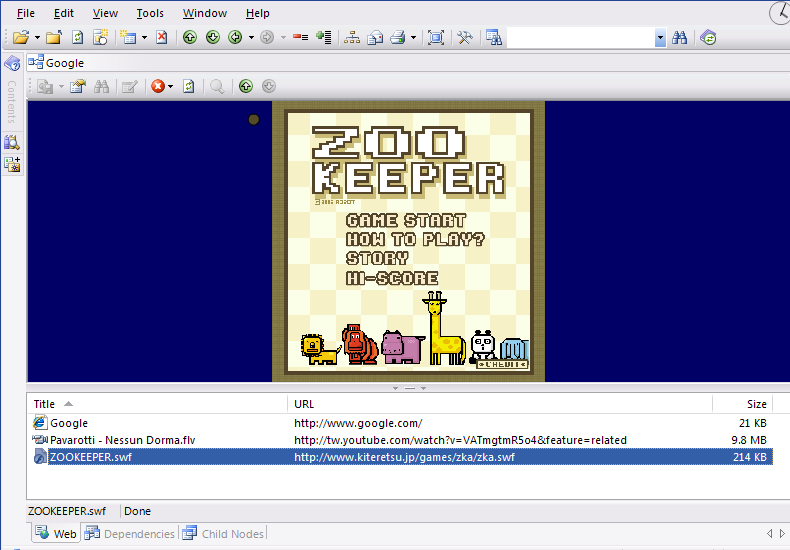Click the grayed forward arrow button

coord(267,37)
